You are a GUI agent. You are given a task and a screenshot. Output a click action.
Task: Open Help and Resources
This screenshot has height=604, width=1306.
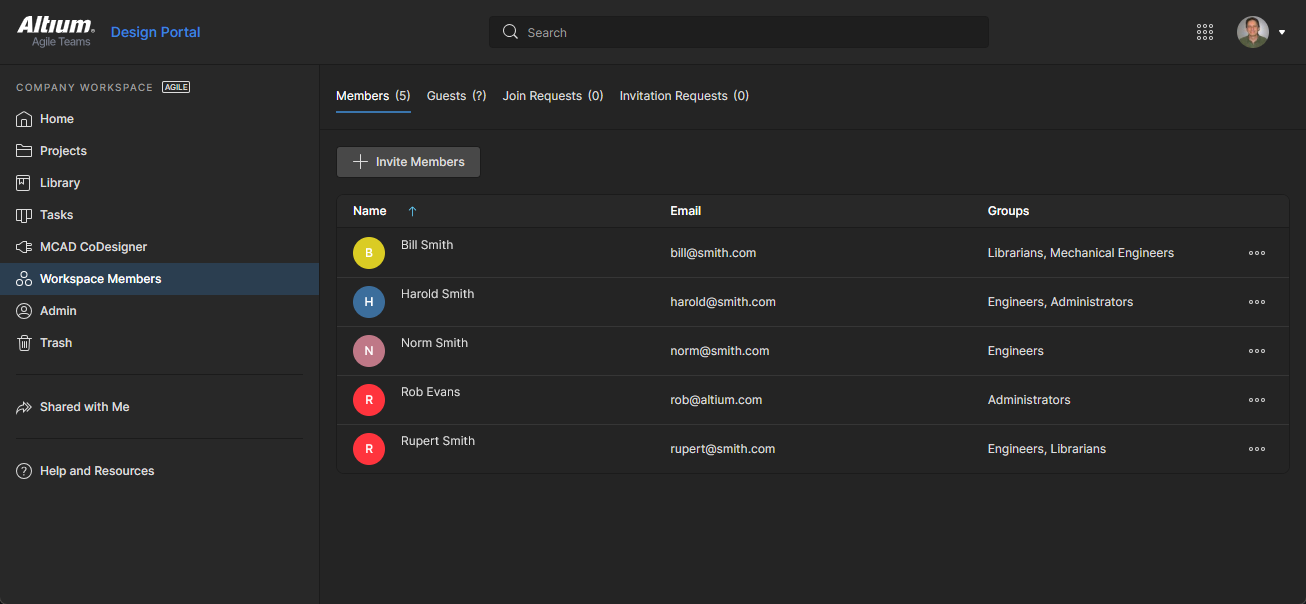click(97, 470)
